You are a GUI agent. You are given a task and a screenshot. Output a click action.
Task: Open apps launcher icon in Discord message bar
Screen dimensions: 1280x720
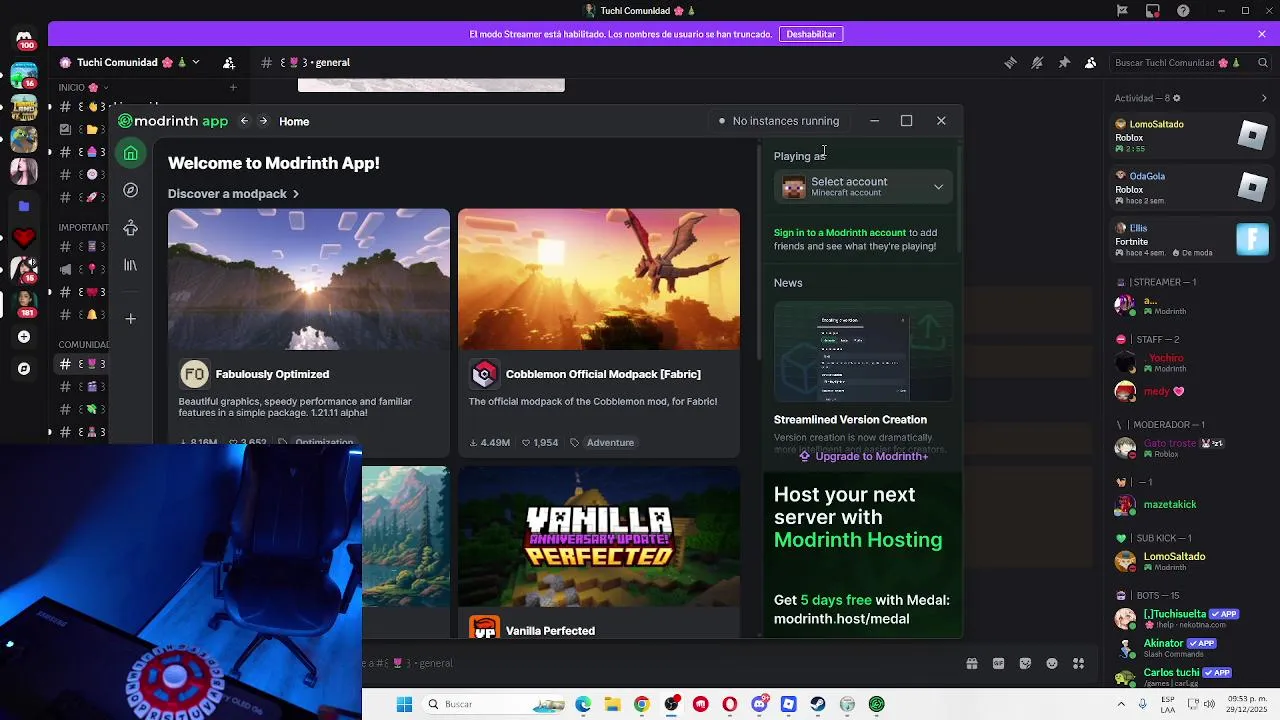pos(1078,663)
